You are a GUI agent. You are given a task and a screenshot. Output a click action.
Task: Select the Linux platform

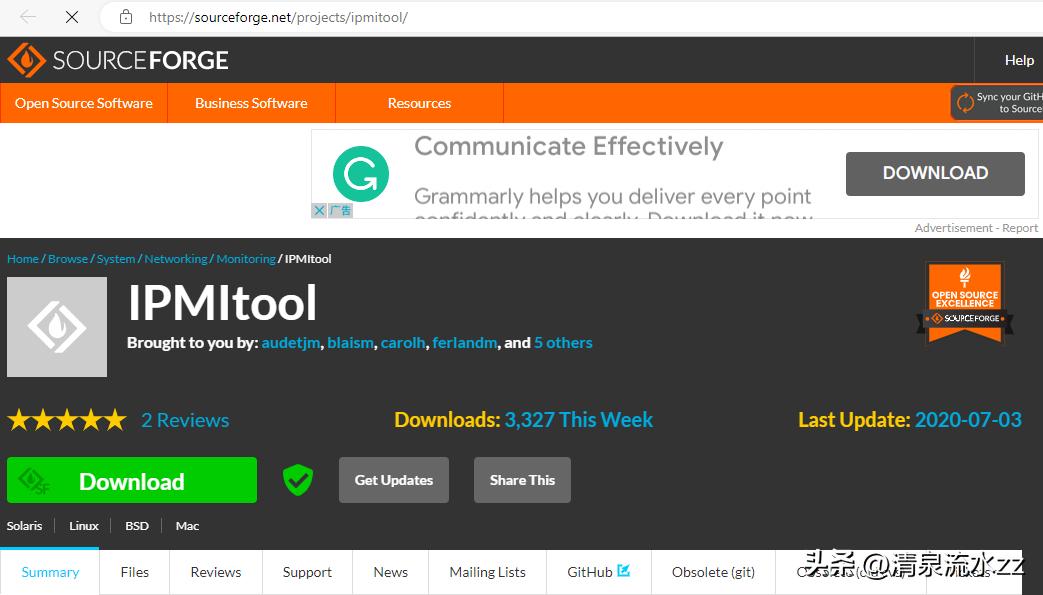[84, 526]
